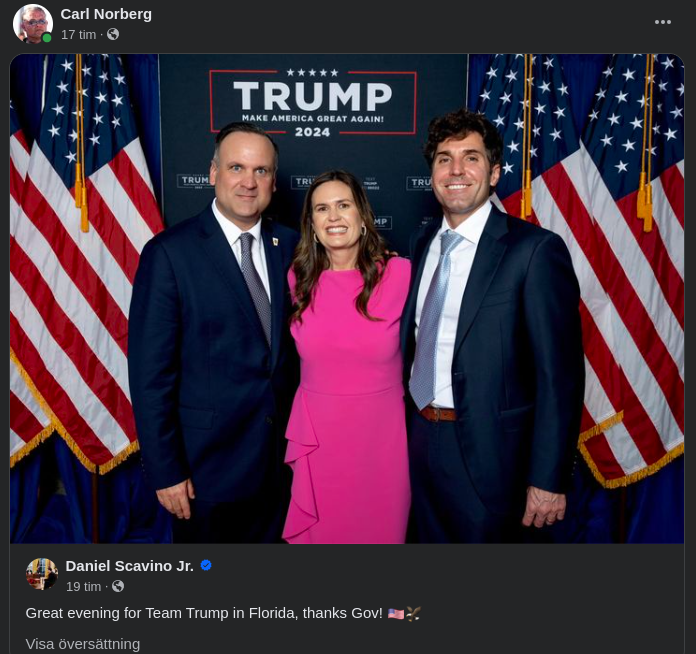Open Daniel Scavino Jr.'s profile link
696x654 pixels.
[129, 566]
